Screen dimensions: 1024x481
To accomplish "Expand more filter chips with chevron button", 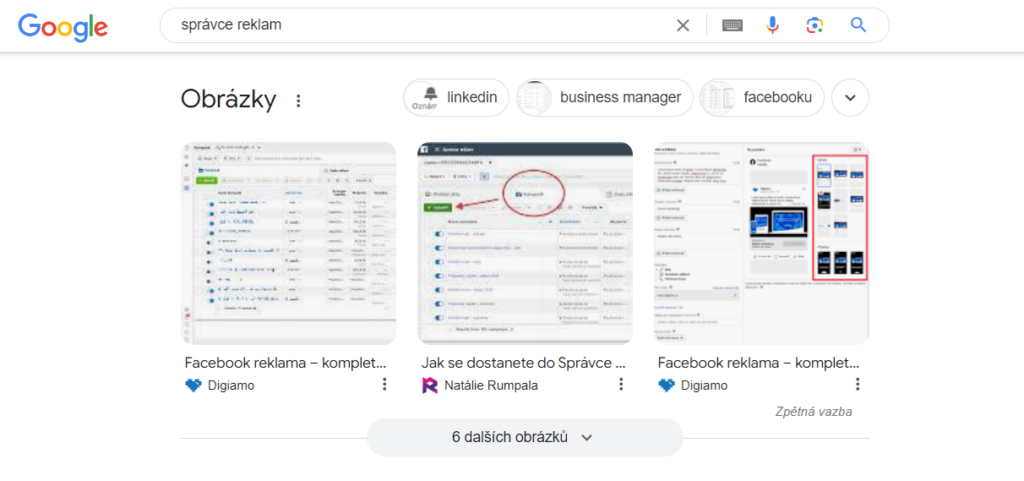I will point(850,98).
